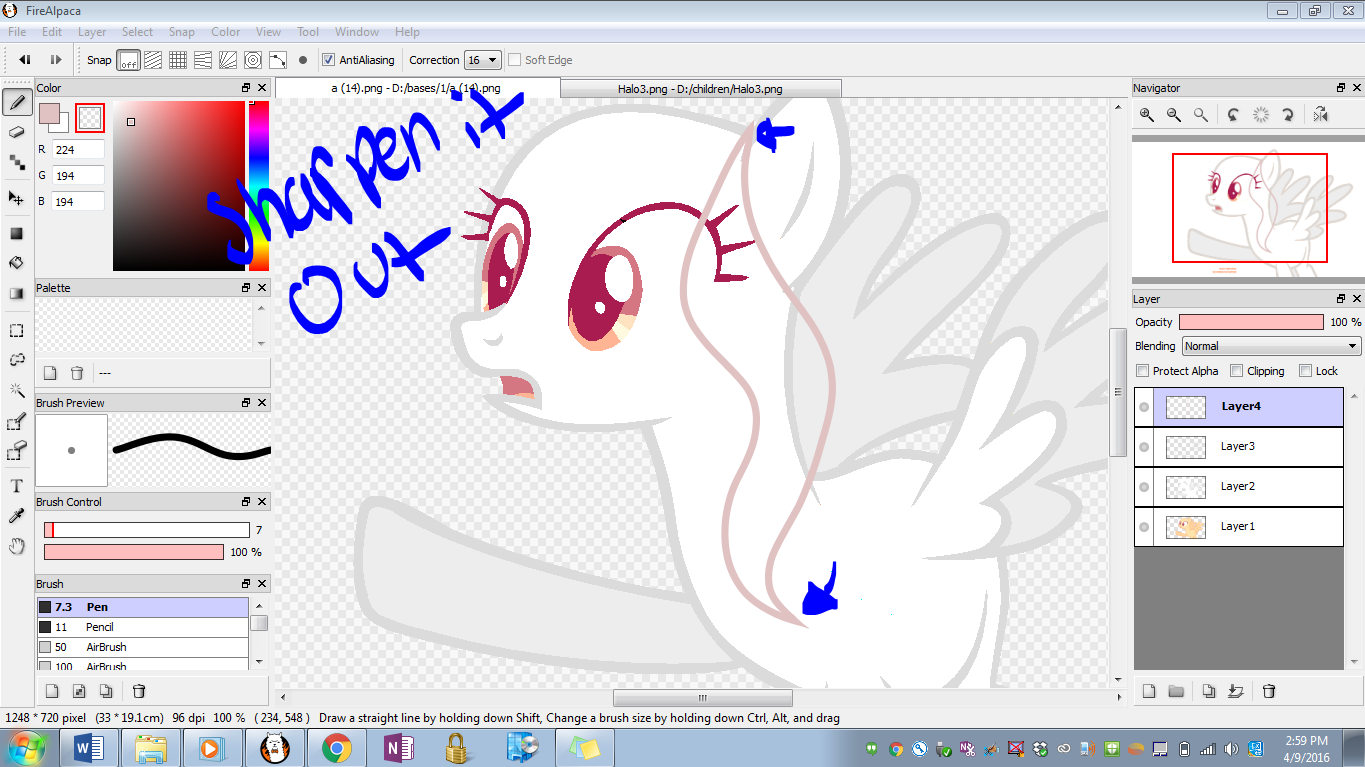Viewport: 1365px width, 767px height.
Task: Expand the Correction value dropdown
Action: (x=483, y=60)
